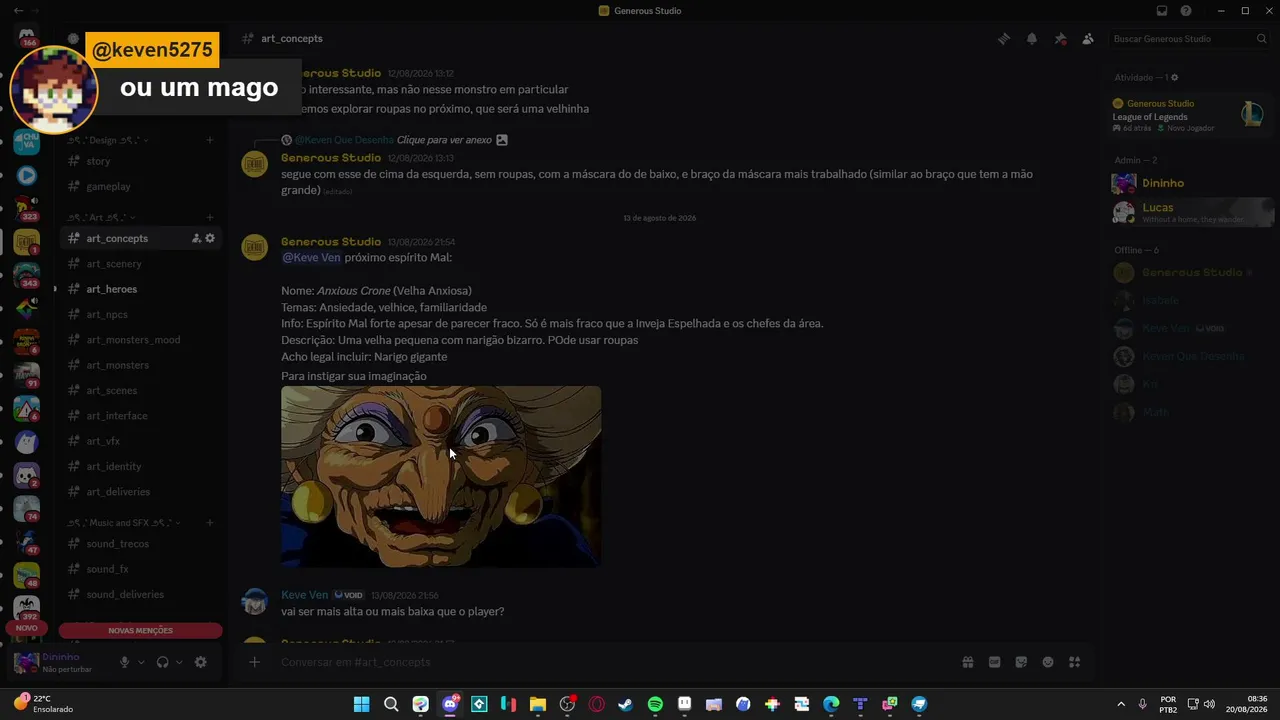Open the apps launcher icon in message bar
This screenshot has width=1280, height=720.
pos(1075,662)
